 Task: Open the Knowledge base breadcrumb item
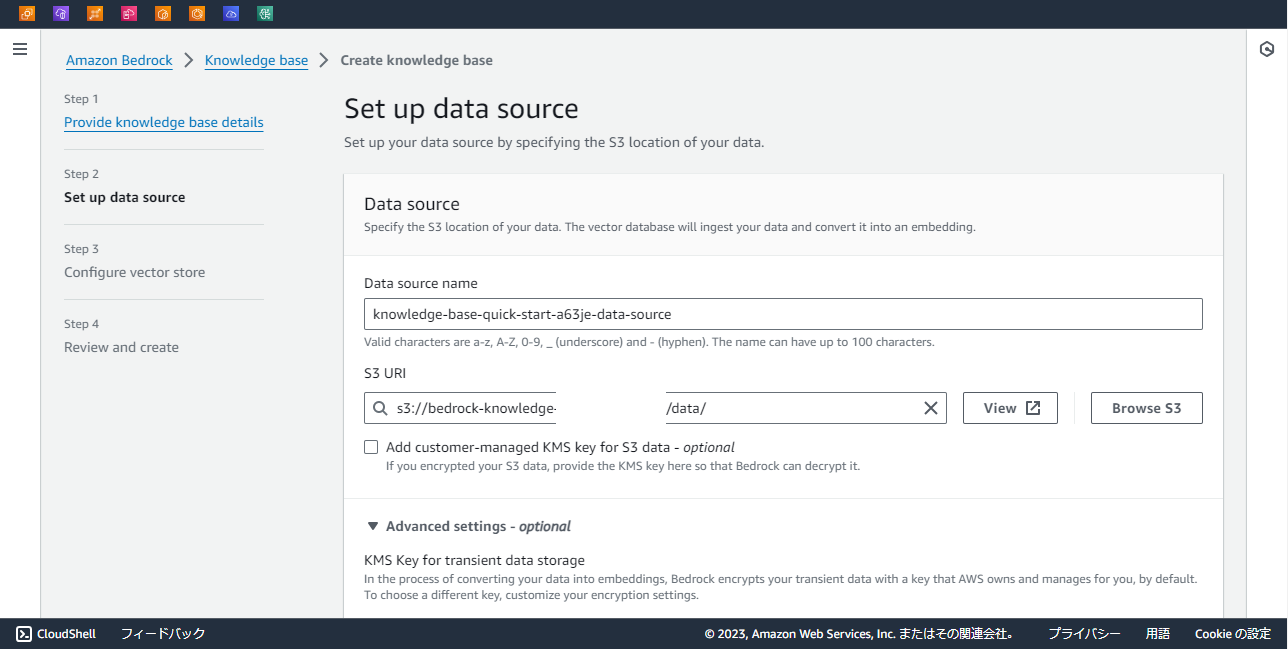click(x=256, y=60)
